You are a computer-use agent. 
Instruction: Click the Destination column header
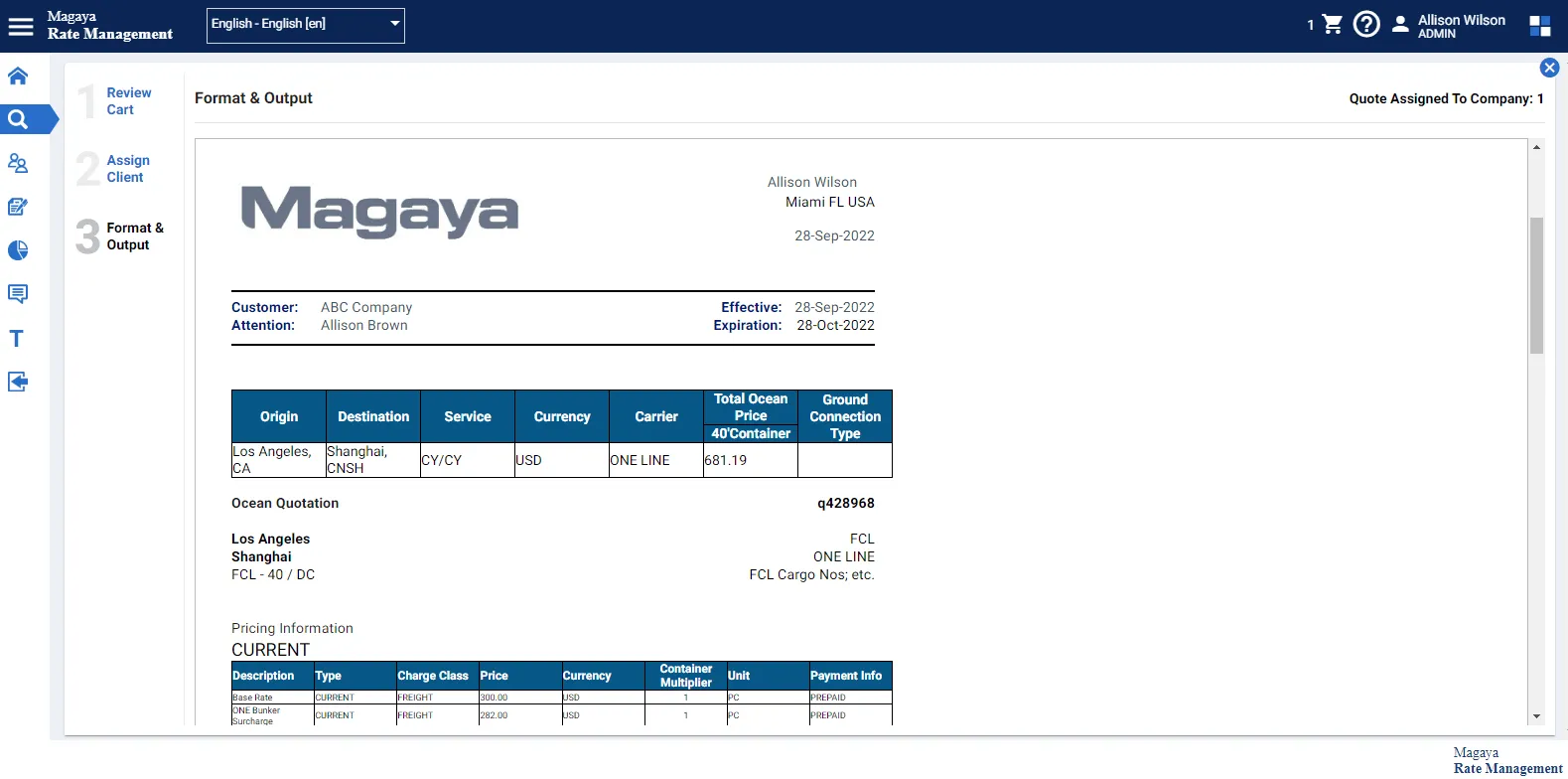373,416
